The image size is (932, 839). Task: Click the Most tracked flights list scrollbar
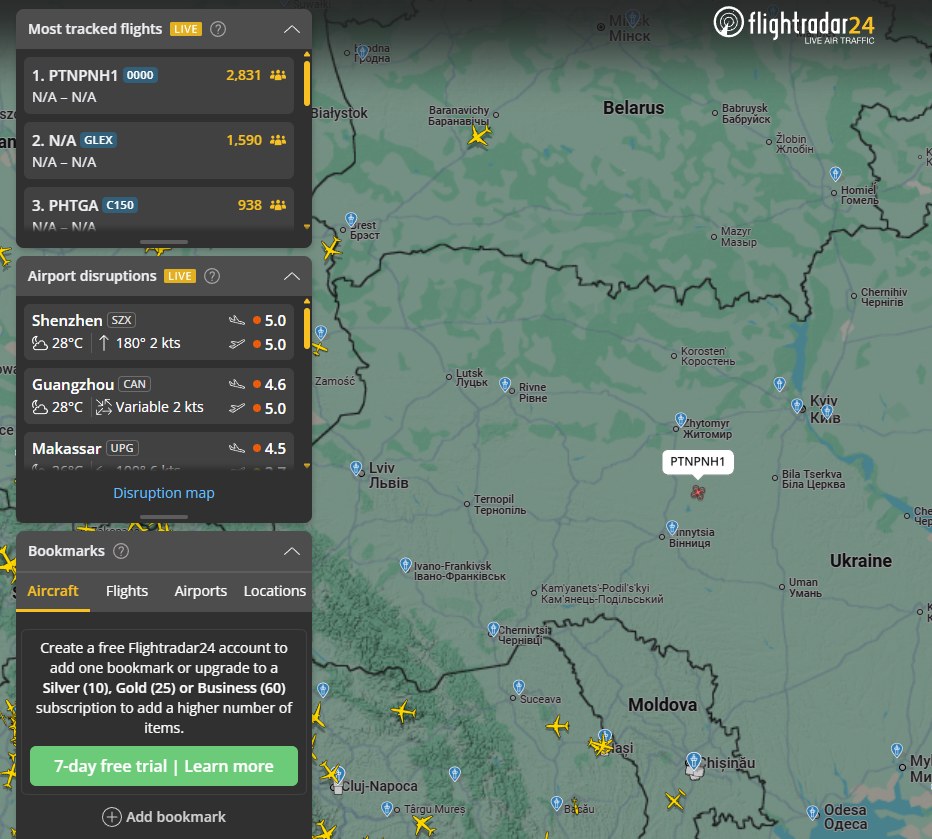[307, 83]
